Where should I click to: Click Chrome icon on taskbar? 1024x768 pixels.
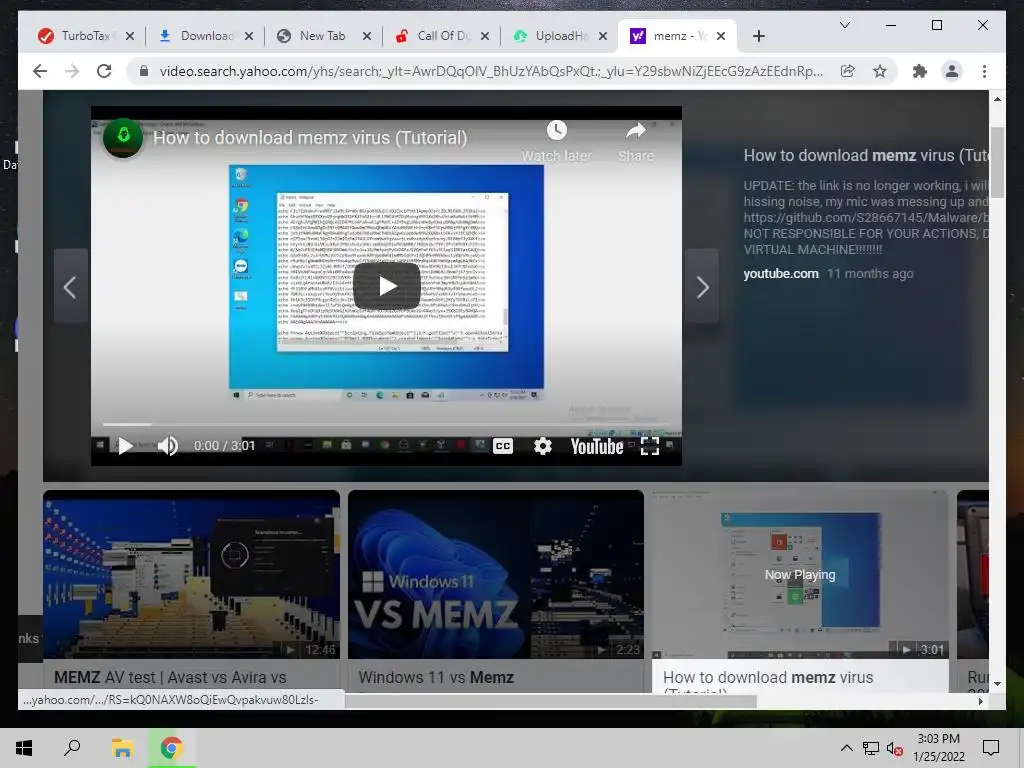[171, 748]
